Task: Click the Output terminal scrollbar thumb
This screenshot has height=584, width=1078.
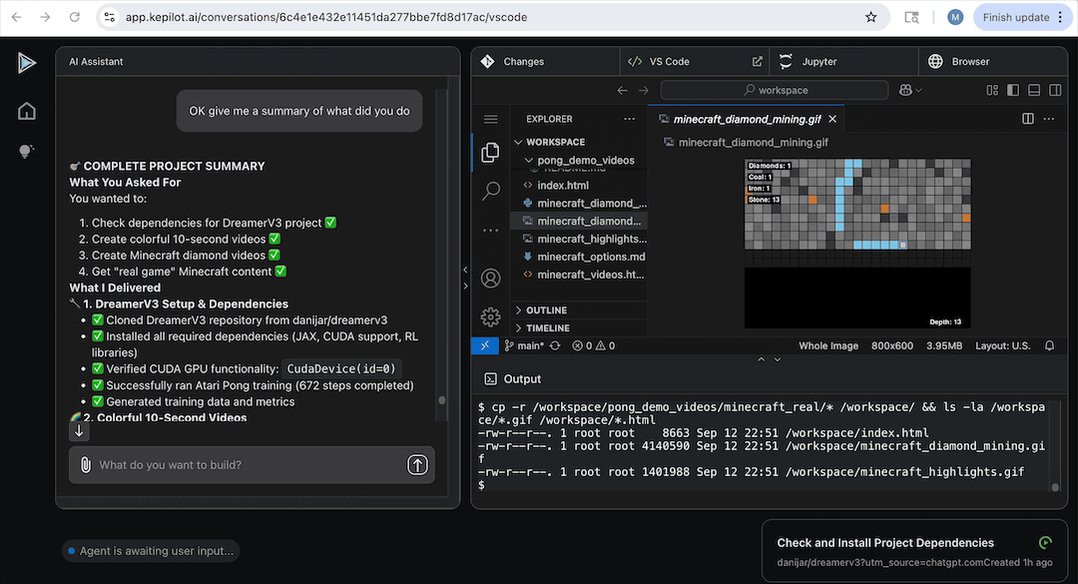Action: pos(1055,487)
